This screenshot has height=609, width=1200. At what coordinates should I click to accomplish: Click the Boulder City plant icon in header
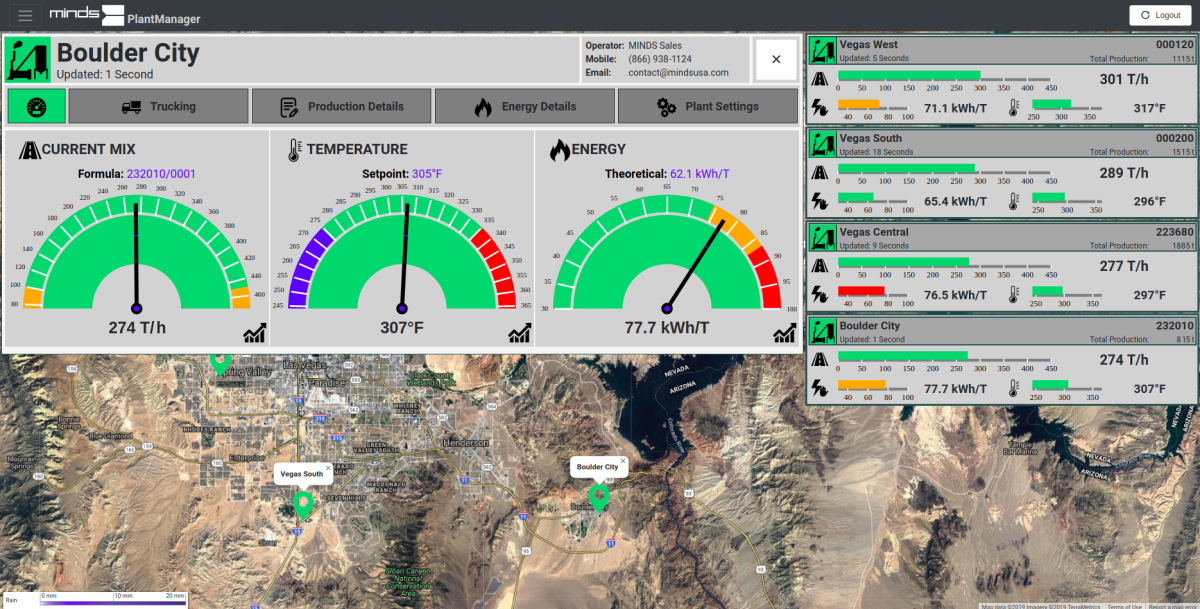[x=28, y=60]
